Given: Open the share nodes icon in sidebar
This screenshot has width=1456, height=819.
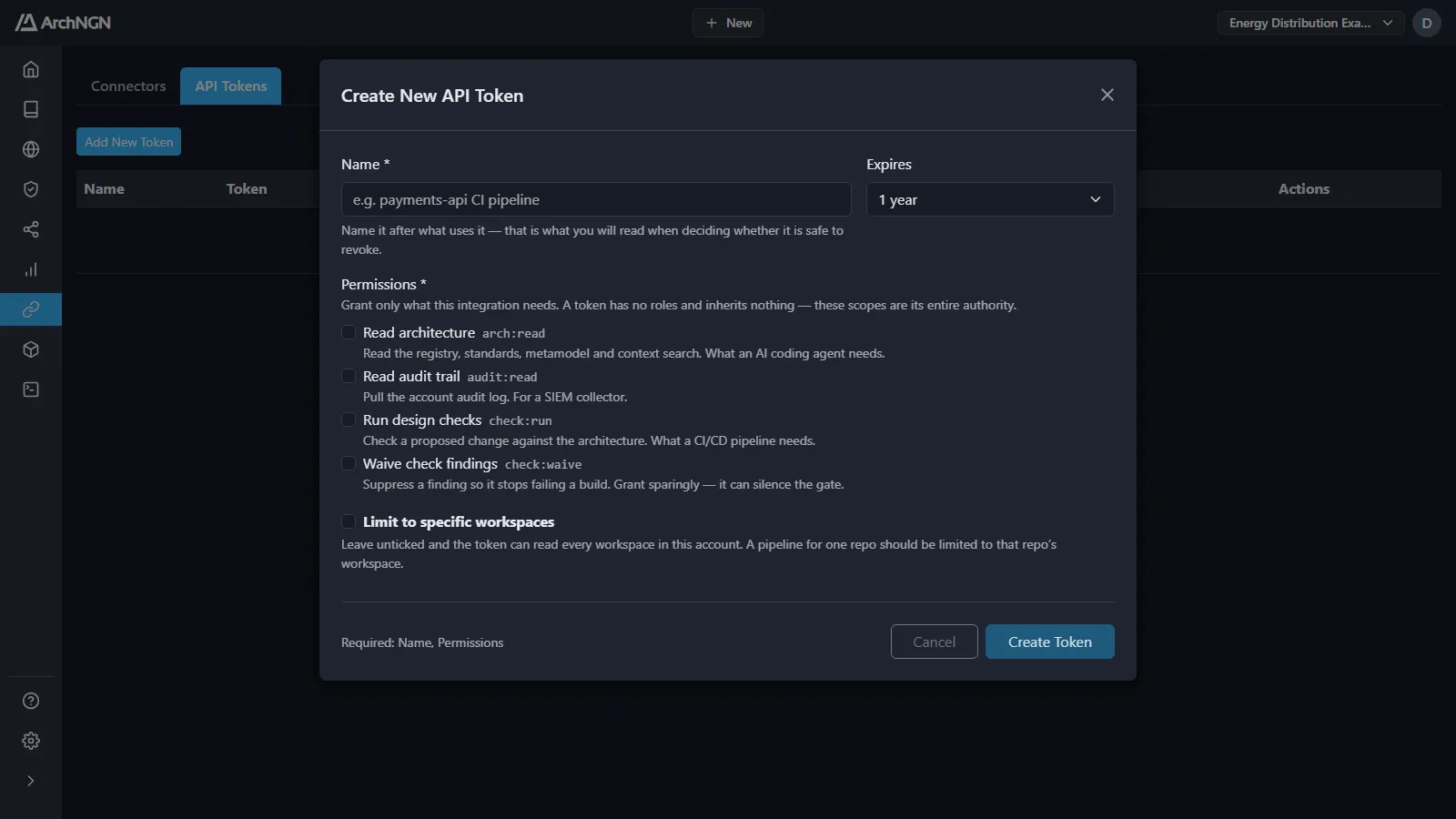Looking at the screenshot, I should coord(31,229).
